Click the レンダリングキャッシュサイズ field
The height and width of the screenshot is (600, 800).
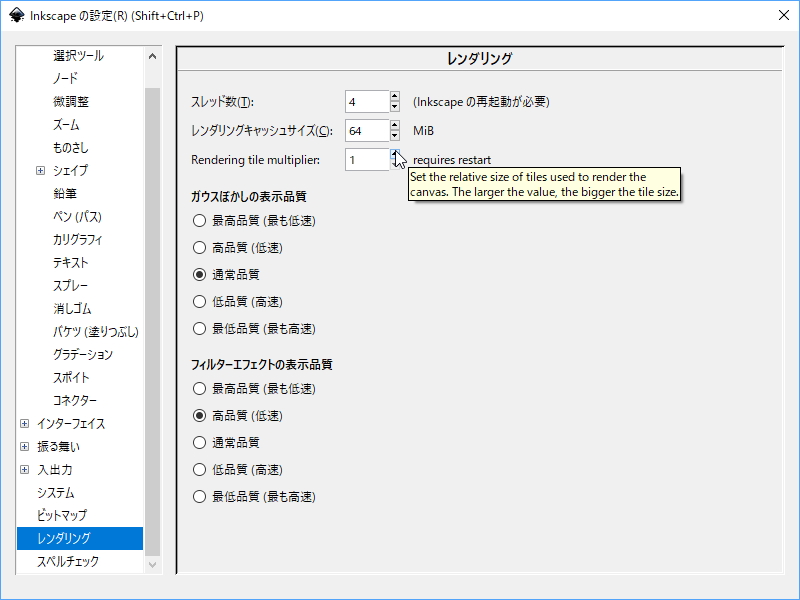coord(367,131)
